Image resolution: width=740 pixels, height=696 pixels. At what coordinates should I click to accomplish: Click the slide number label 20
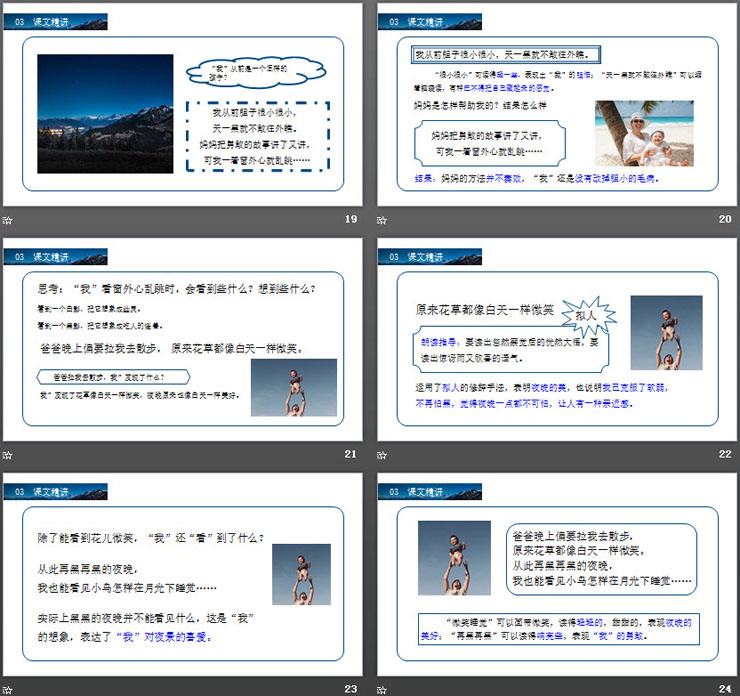tap(725, 220)
